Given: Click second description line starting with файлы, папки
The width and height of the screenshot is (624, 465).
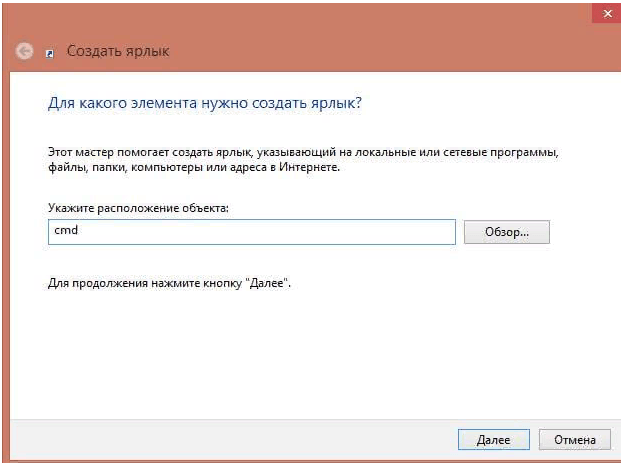Looking at the screenshot, I should 194,167.
